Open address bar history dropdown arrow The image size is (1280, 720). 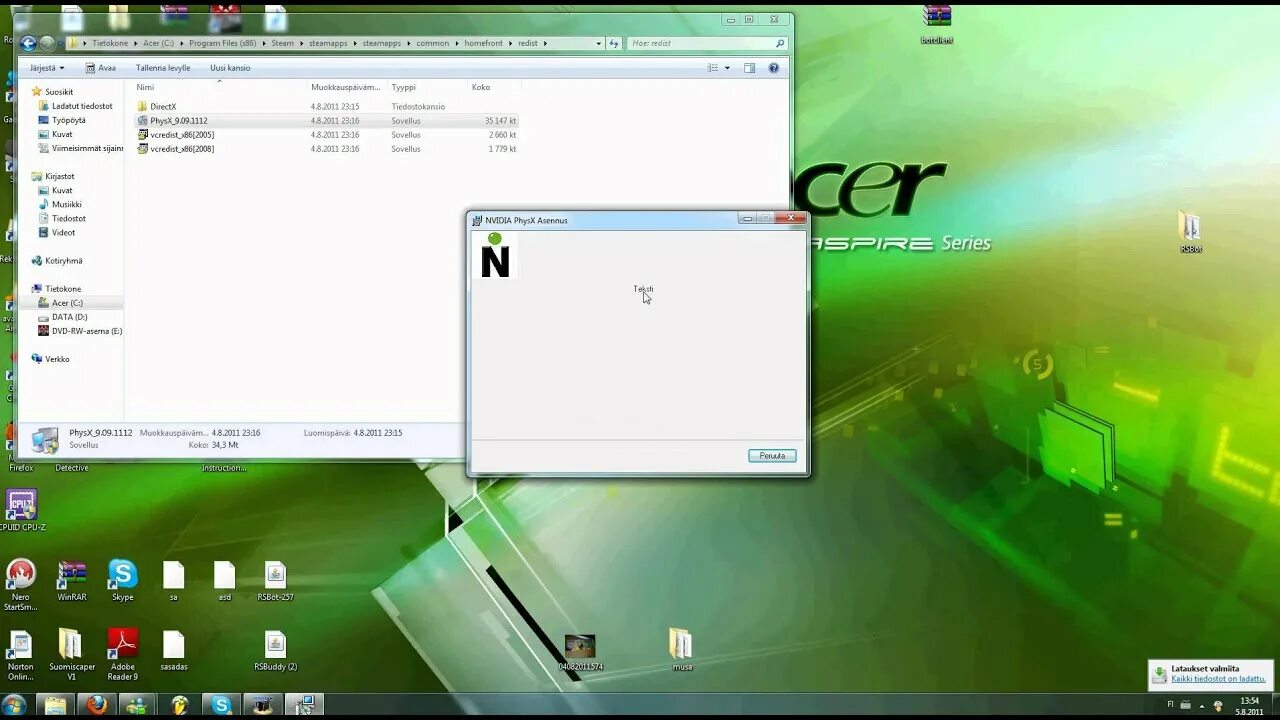click(599, 44)
